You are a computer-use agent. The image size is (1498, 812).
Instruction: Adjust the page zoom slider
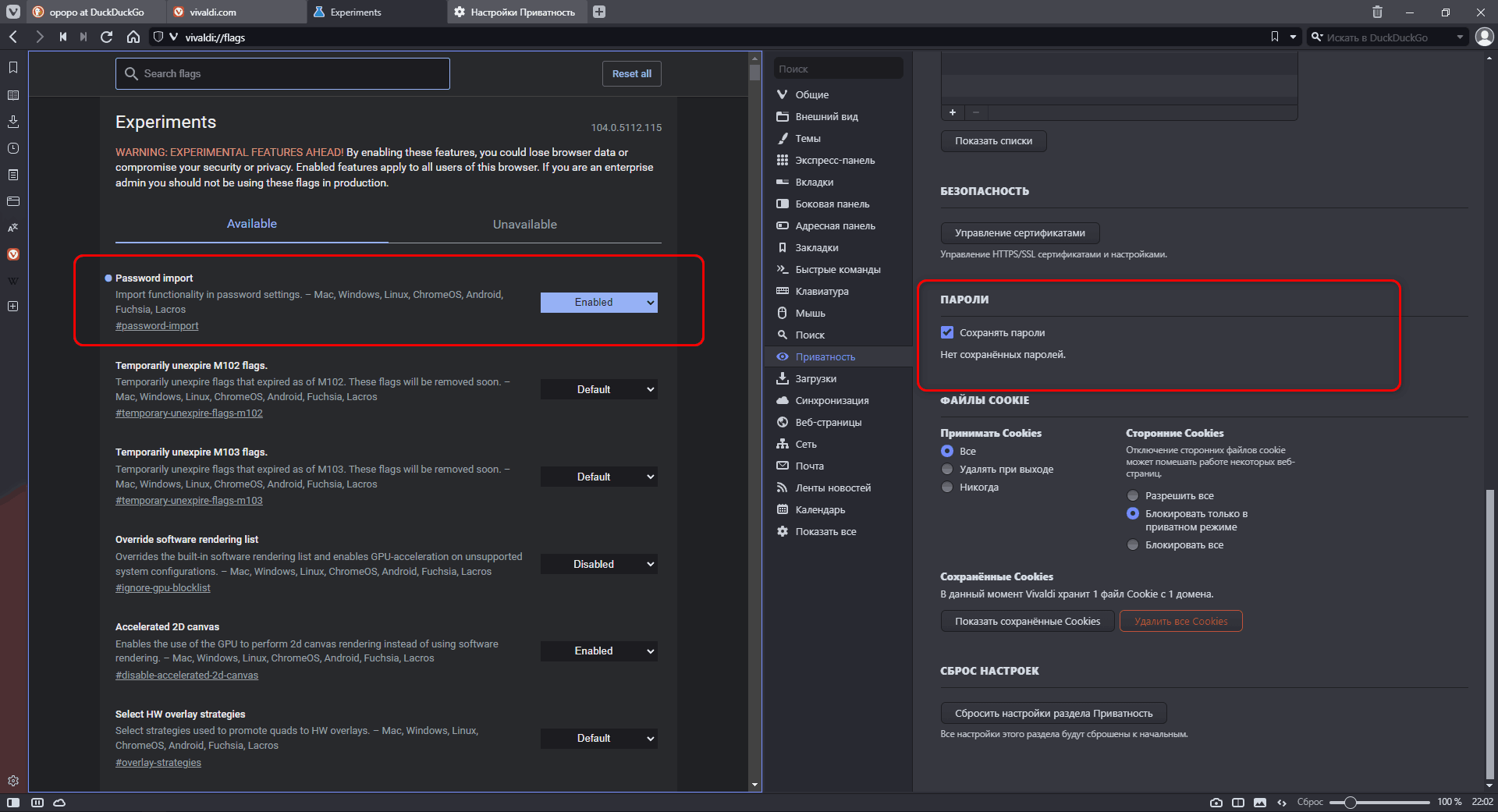tap(1379, 802)
